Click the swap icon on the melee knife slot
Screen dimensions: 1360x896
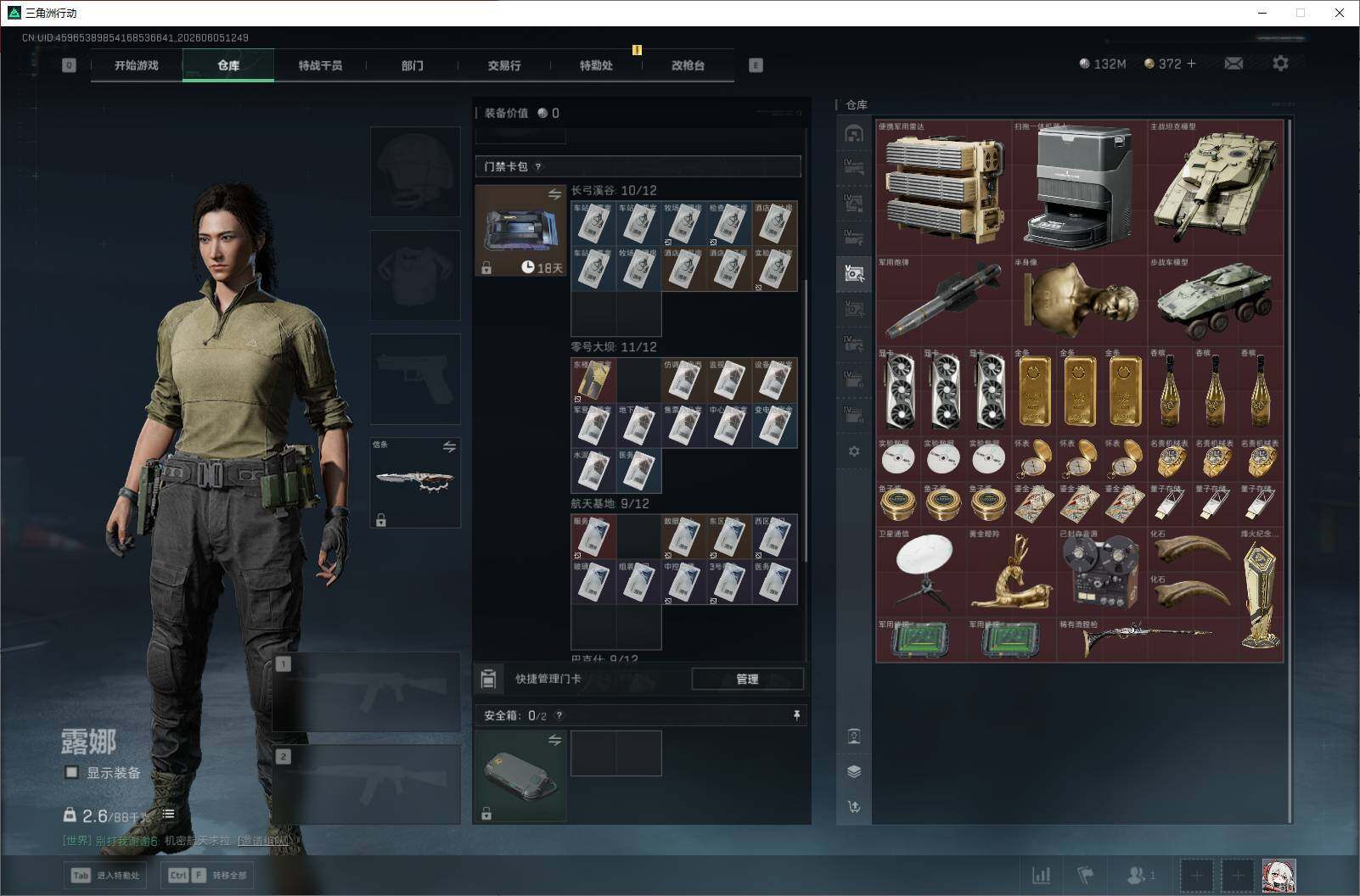click(x=449, y=446)
